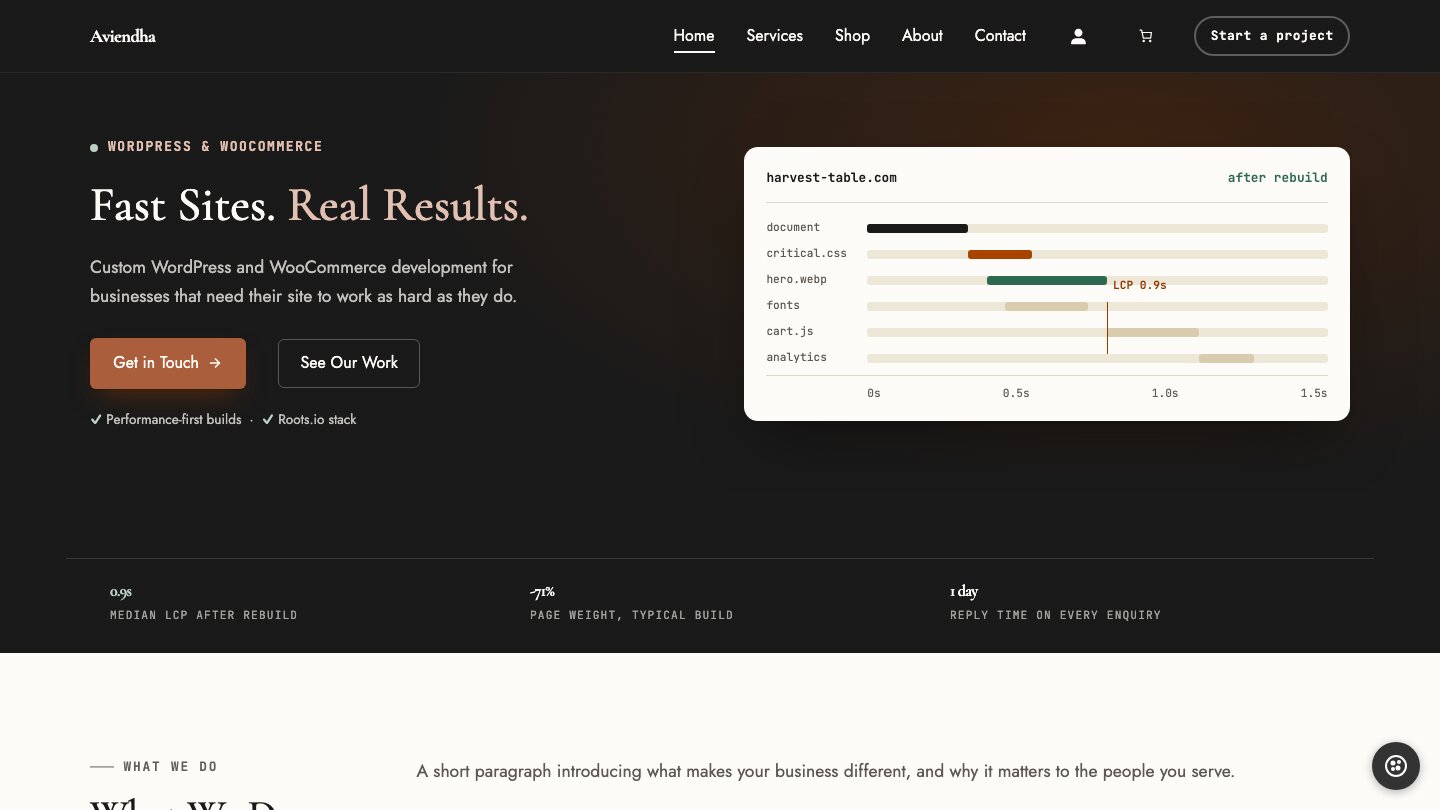Open the Services menu item

(775, 36)
